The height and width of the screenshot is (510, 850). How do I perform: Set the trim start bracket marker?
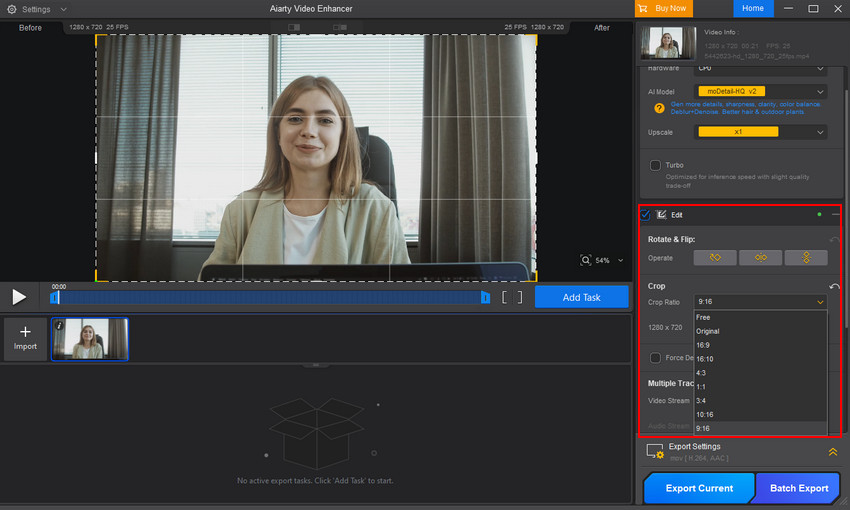click(505, 297)
